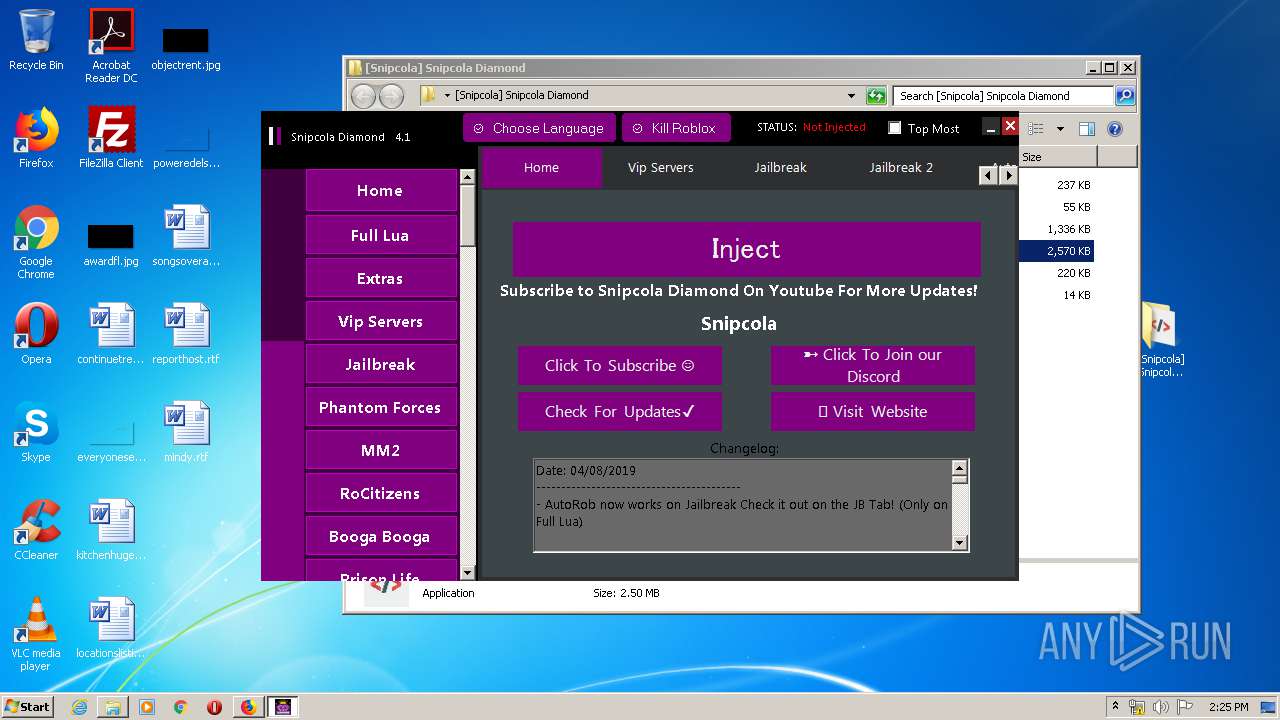
Task: Open the [Snipcola] folder on desktop
Action: click(1161, 340)
